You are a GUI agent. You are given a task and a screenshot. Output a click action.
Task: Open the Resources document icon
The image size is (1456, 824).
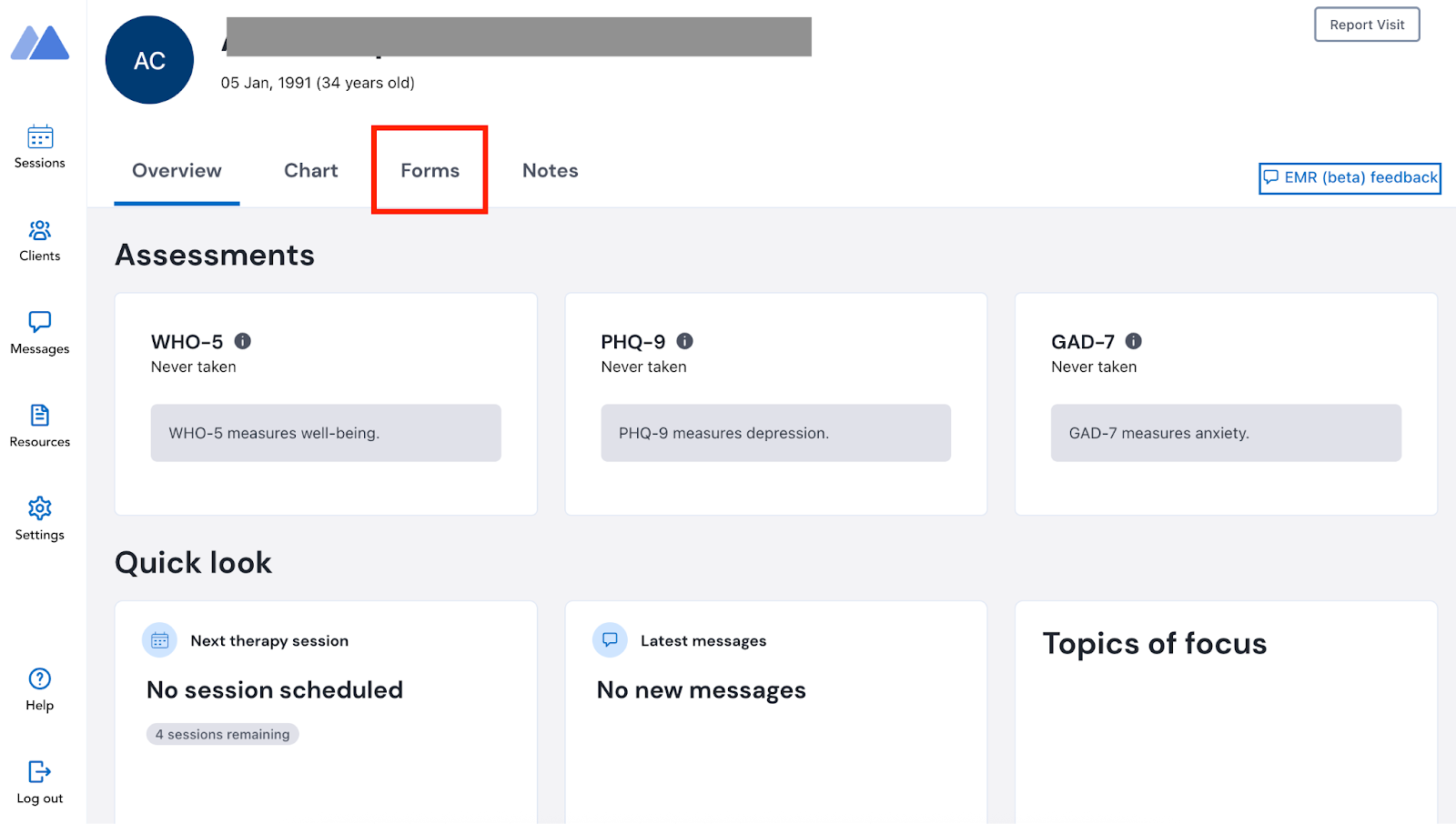click(40, 416)
